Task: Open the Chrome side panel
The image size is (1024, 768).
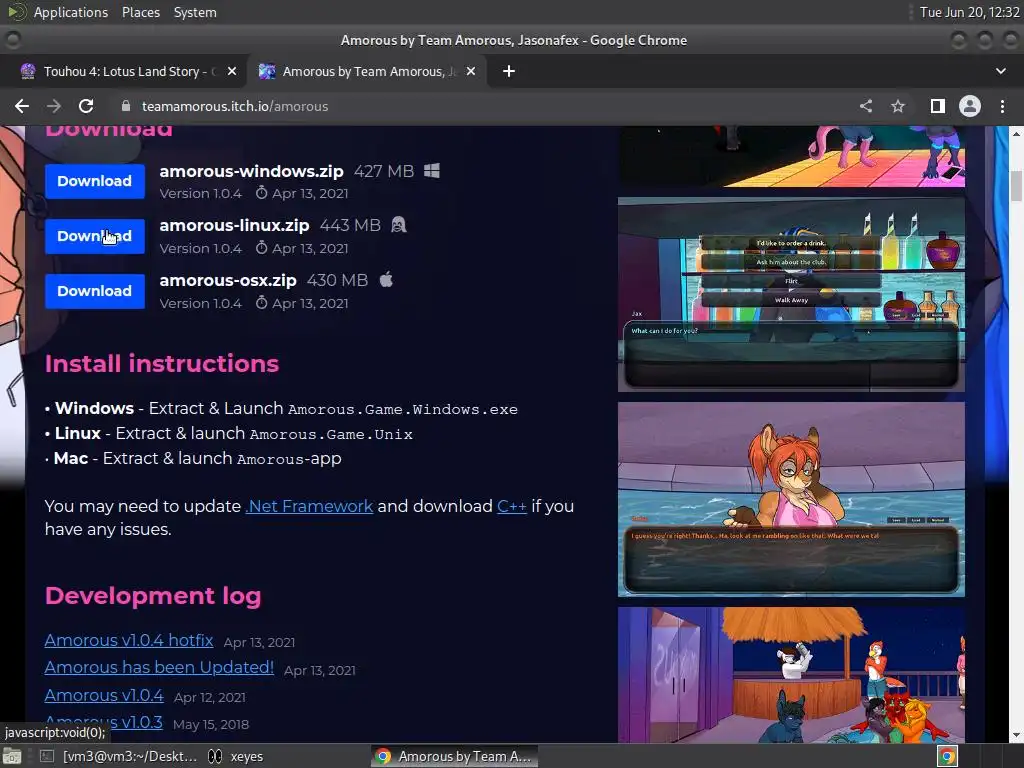Action: (x=938, y=106)
